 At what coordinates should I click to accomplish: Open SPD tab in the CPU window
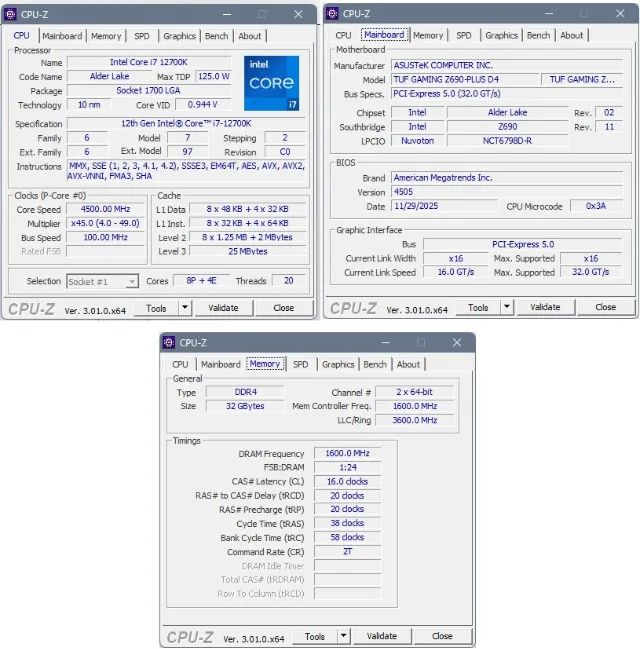point(142,36)
